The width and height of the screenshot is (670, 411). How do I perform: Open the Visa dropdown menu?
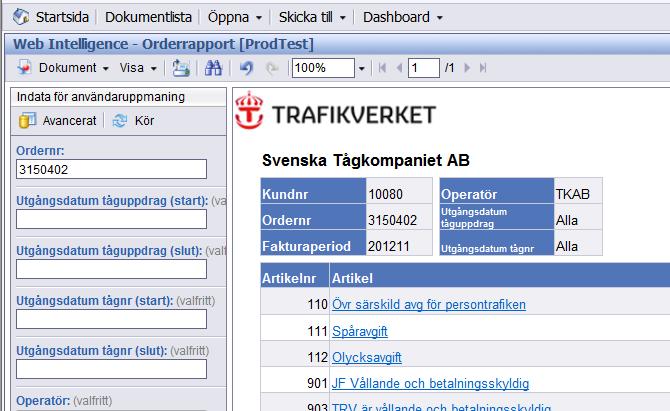point(138,68)
